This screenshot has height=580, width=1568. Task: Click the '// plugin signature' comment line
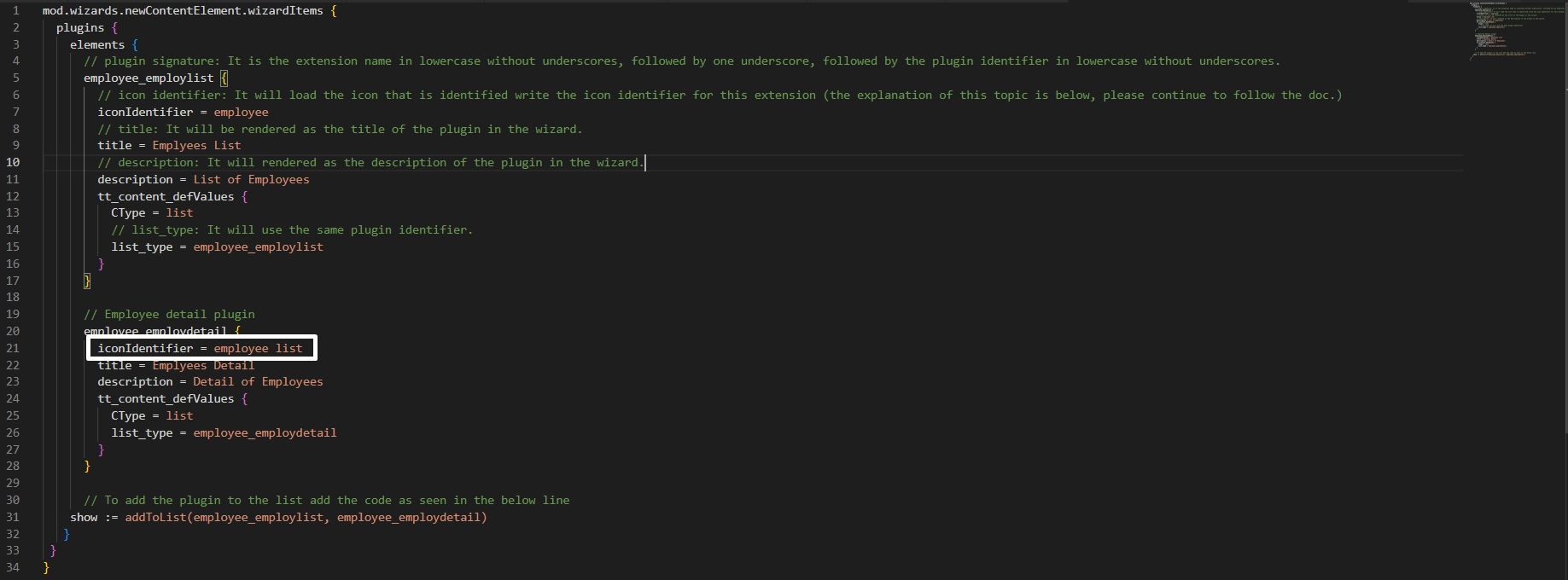pos(681,61)
